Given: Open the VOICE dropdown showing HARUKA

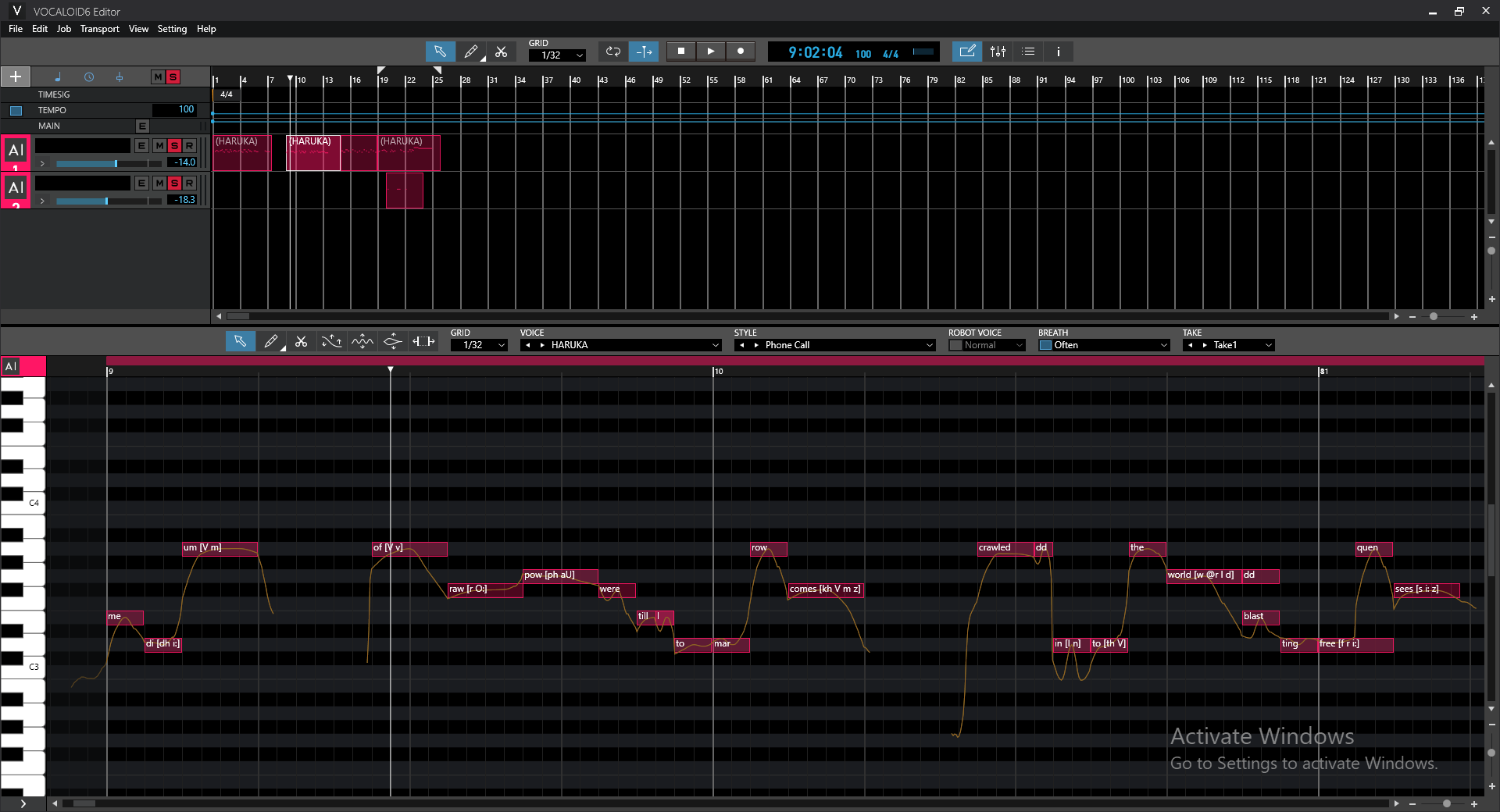Looking at the screenshot, I should coord(621,344).
